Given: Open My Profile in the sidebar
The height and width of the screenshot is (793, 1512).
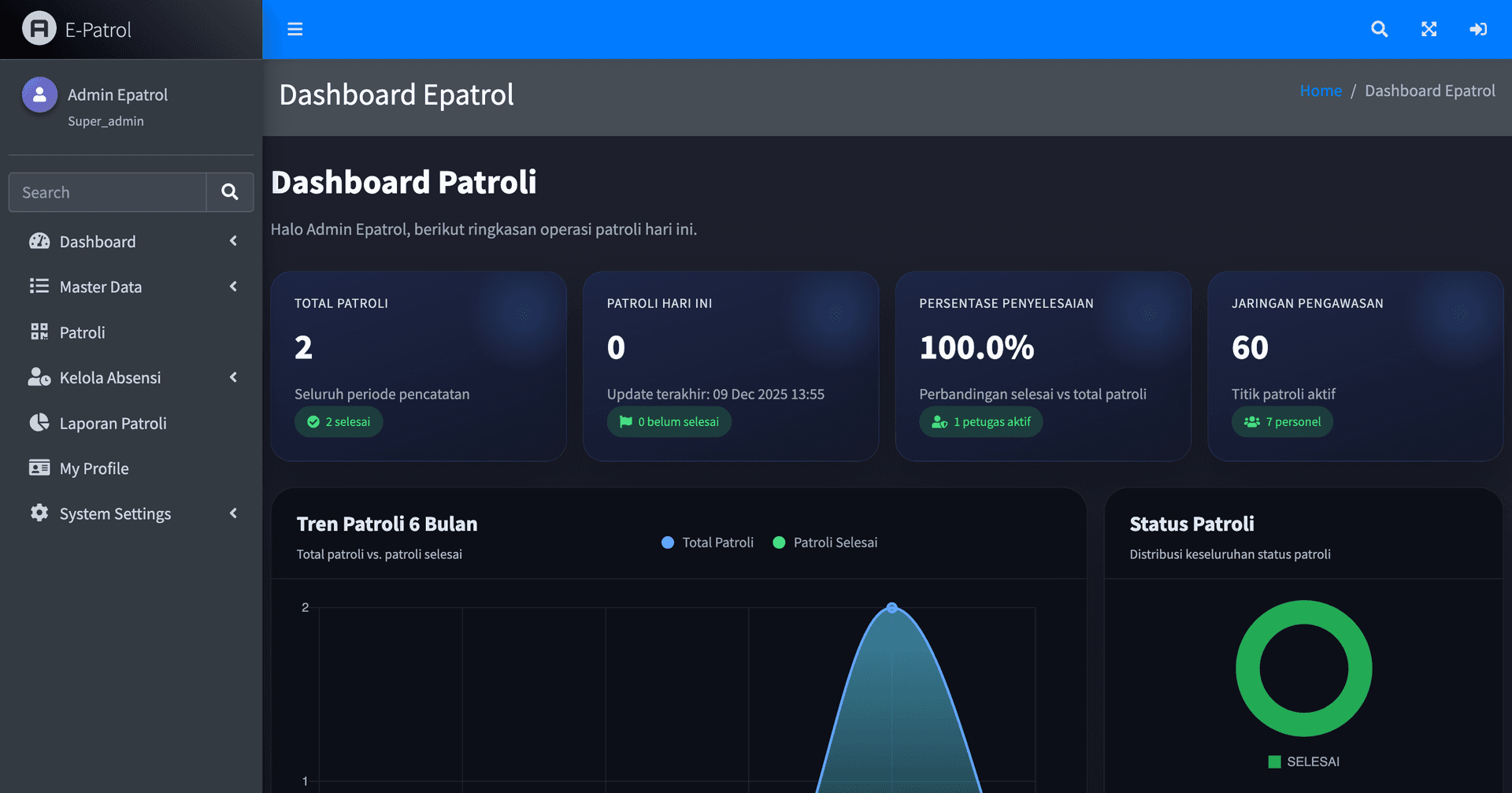Looking at the screenshot, I should pos(94,469).
